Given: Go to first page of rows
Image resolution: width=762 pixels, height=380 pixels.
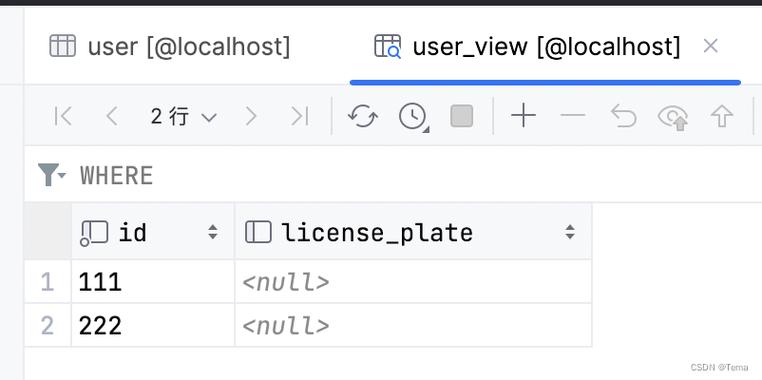Looking at the screenshot, I should tap(63, 117).
